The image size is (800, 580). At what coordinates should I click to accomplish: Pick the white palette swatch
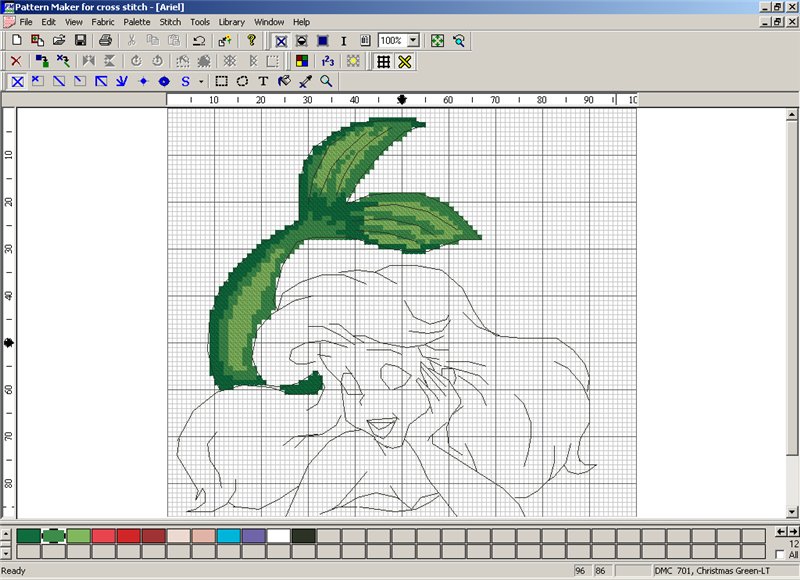click(279, 536)
